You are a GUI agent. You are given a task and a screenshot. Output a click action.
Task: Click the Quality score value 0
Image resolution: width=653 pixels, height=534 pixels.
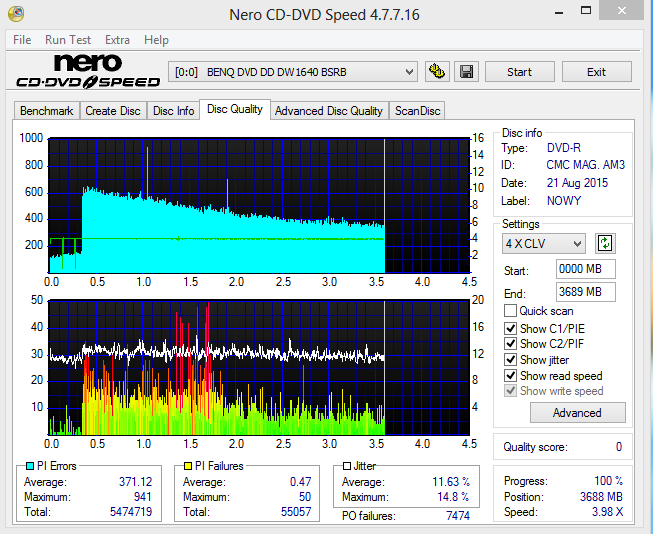619,447
